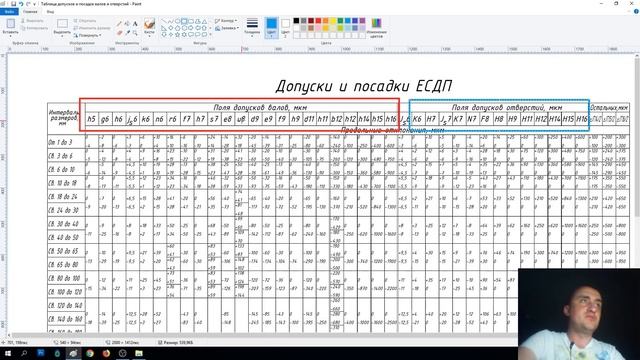This screenshot has width=640, height=360.
Task: Click the Undo arrow in the title bar
Action: (21, 4)
